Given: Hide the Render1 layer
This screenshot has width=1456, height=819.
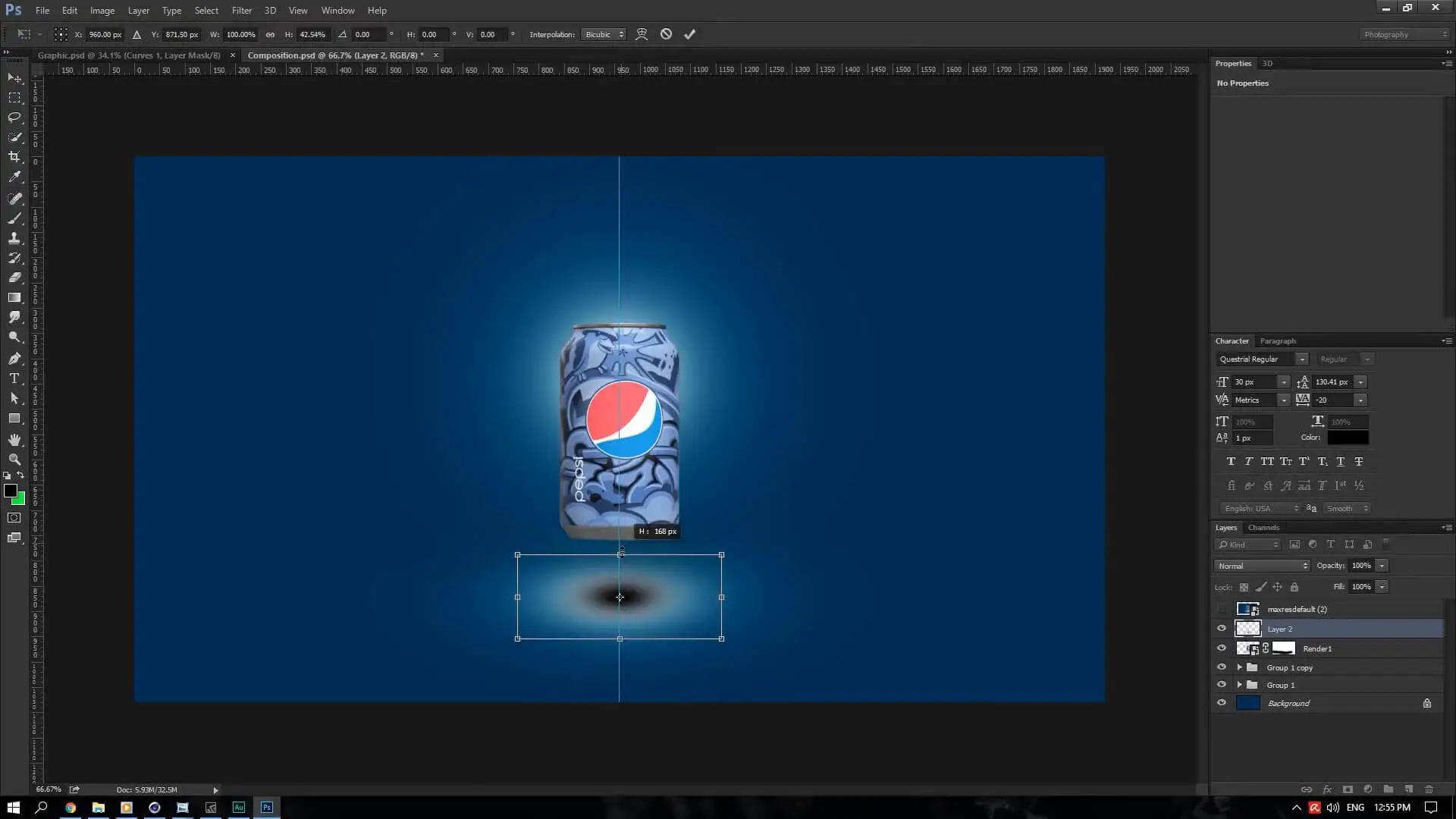Looking at the screenshot, I should tap(1222, 648).
